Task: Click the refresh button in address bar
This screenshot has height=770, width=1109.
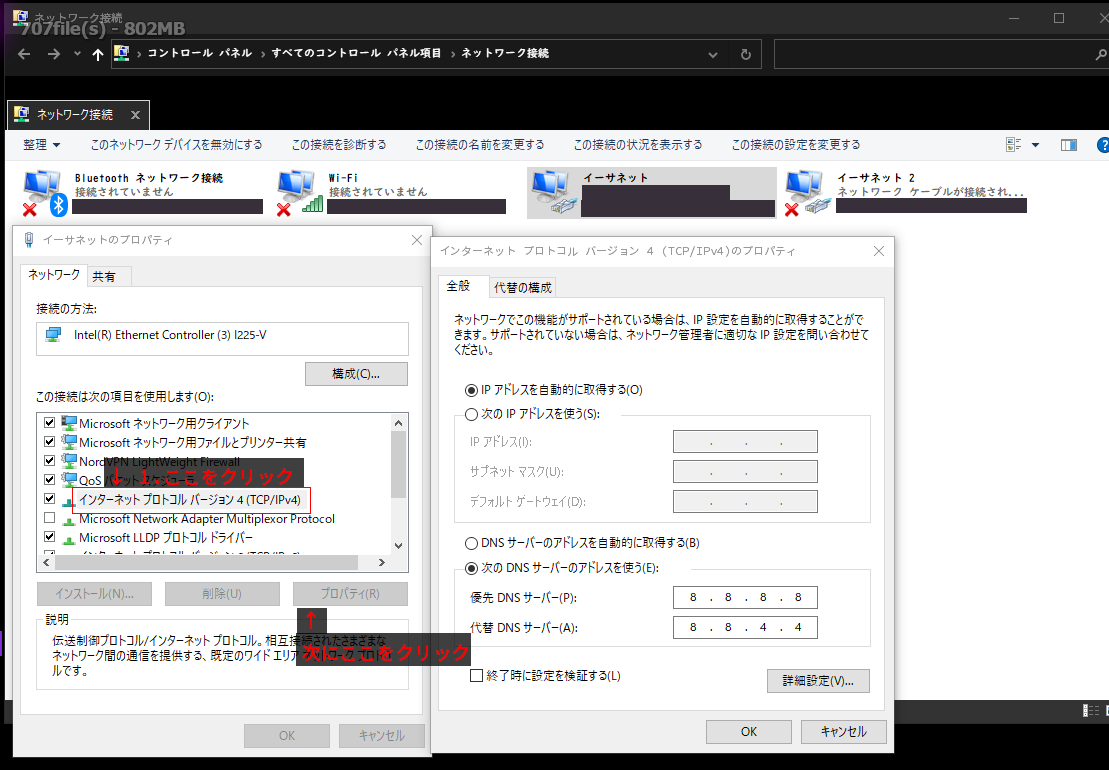Action: 745,54
